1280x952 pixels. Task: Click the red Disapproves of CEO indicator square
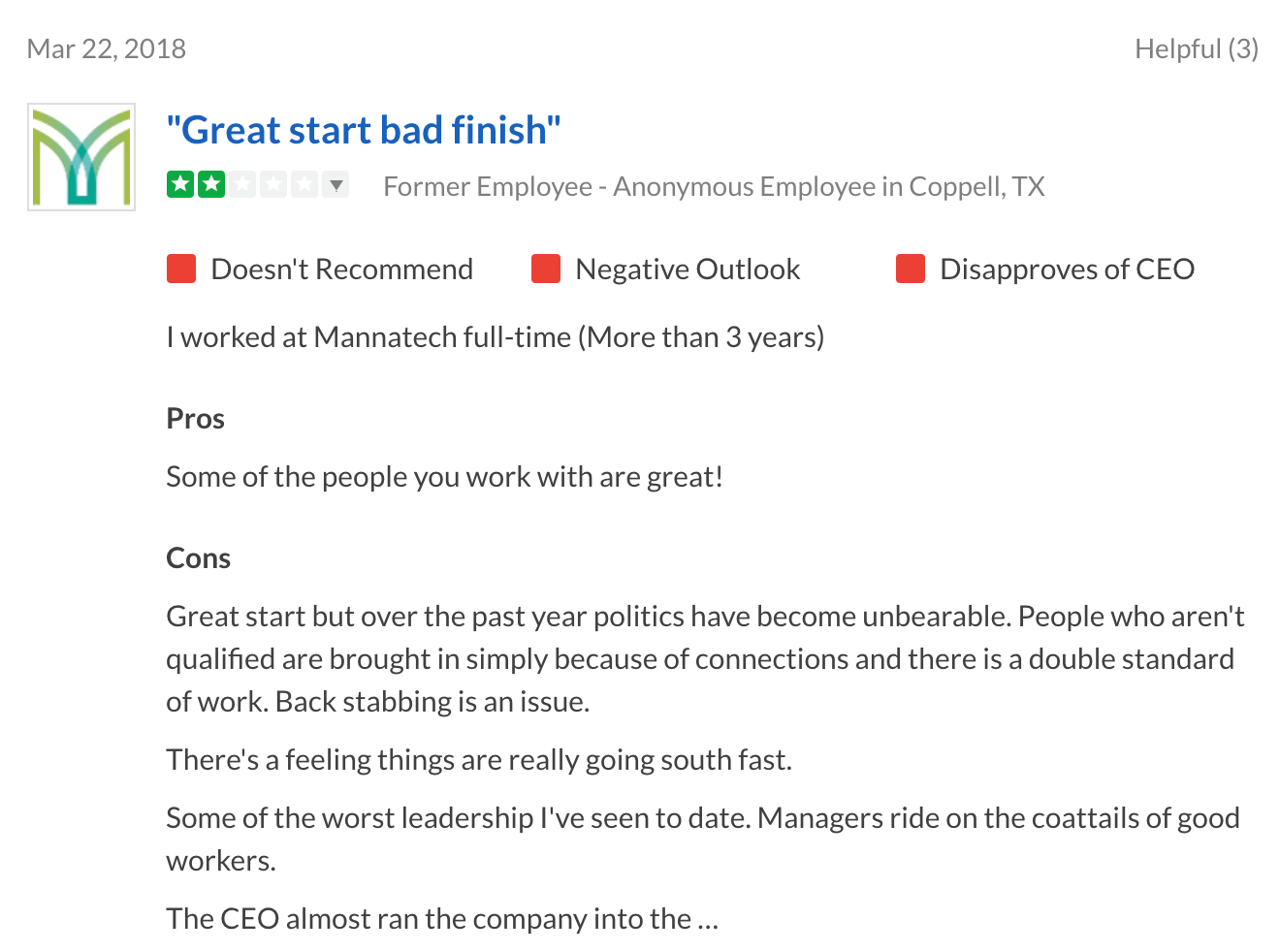tap(911, 269)
